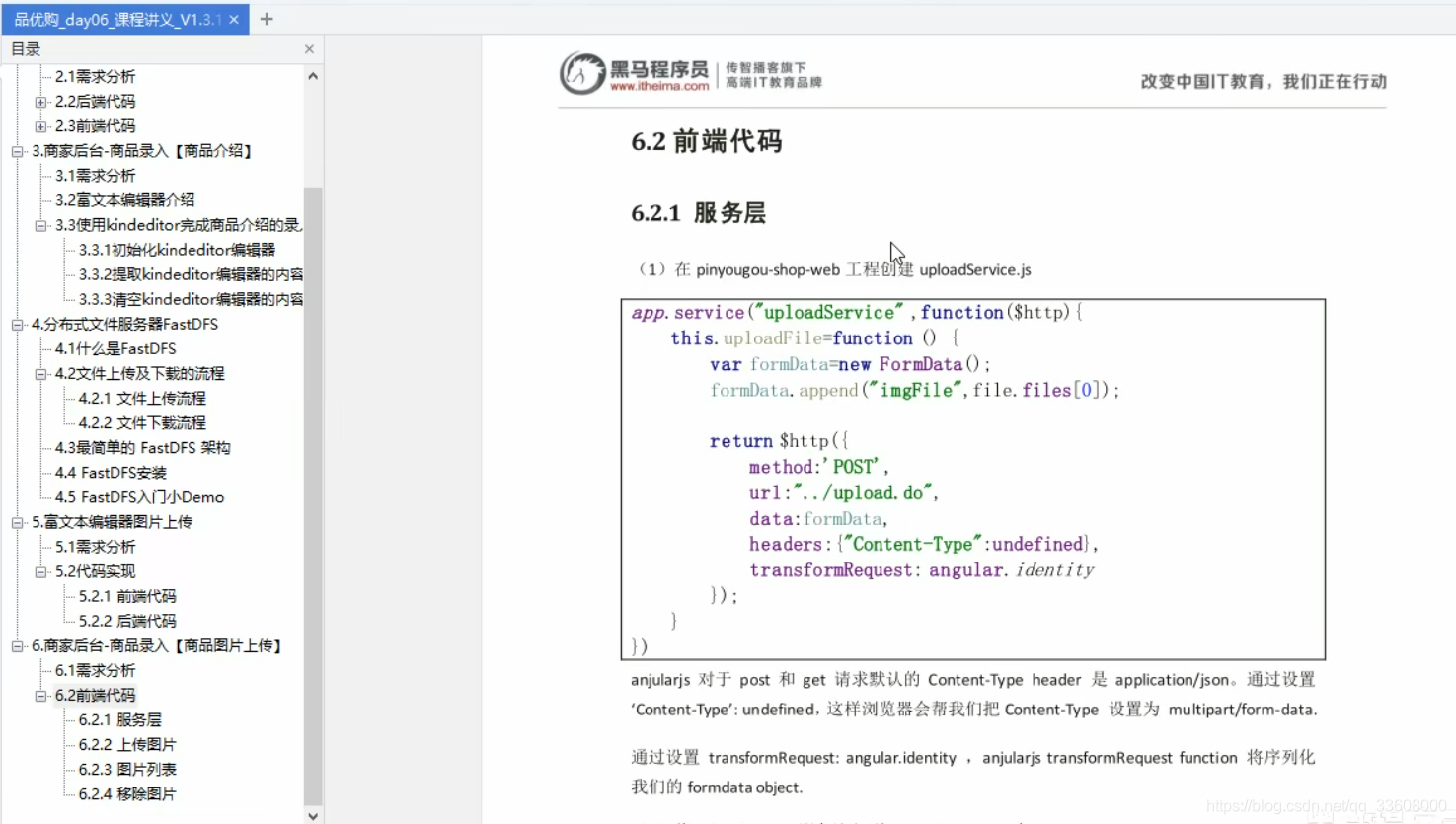Viewport: 1456px width, 824px height.
Task: Open 6.2.4 移除图片 entry
Action: pyautogui.click(x=127, y=794)
